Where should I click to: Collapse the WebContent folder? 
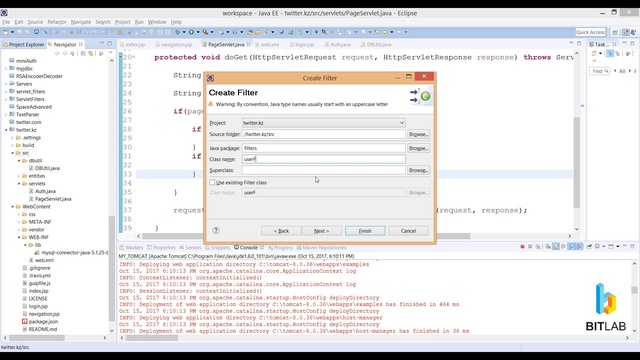point(13,207)
